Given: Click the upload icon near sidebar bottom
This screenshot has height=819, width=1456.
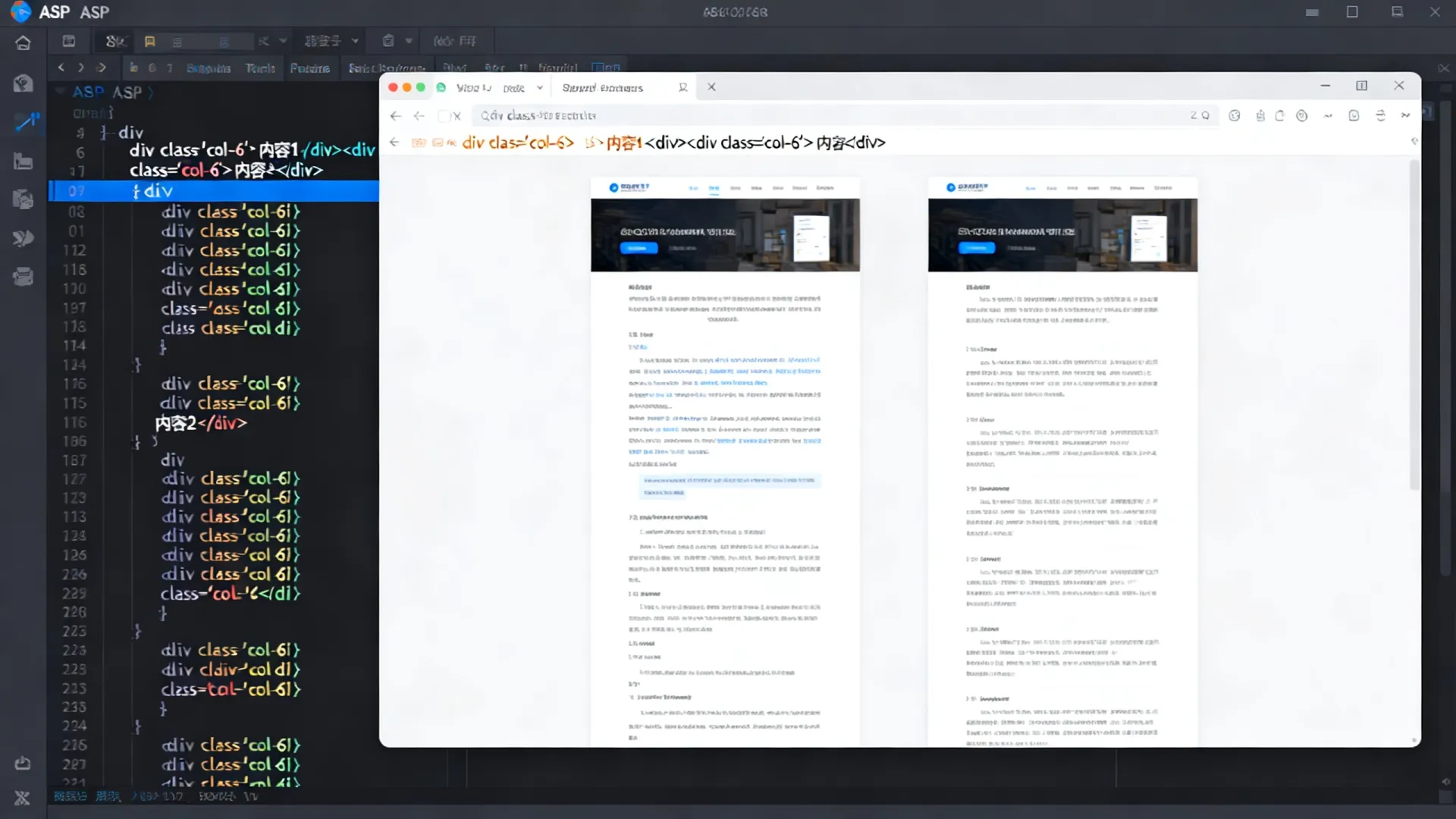Looking at the screenshot, I should pos(23,763).
